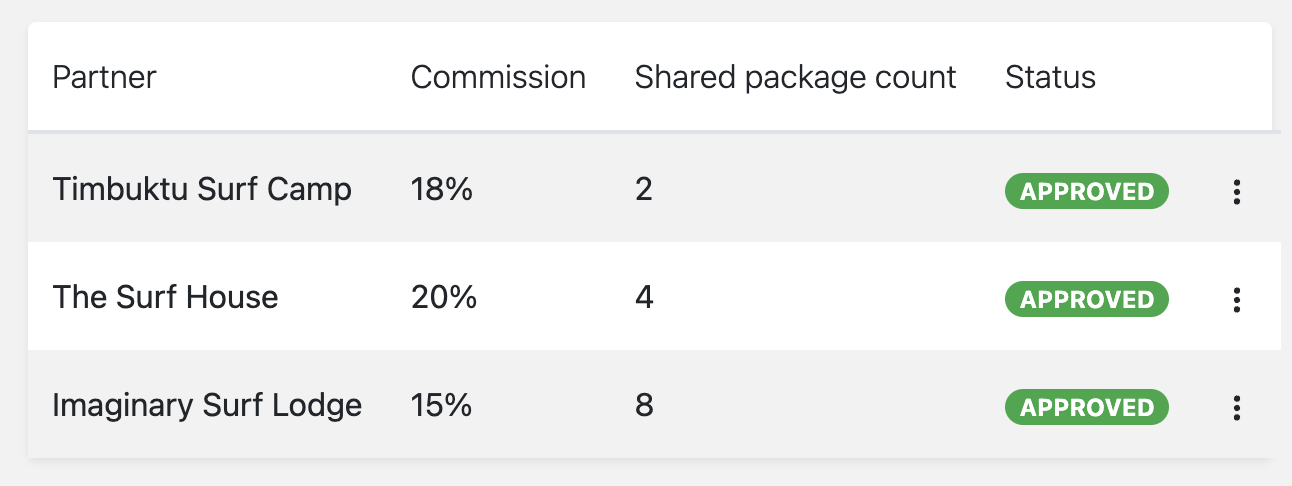
Task: Select the Timbuktu Surf Camp partner name
Action: click(202, 189)
